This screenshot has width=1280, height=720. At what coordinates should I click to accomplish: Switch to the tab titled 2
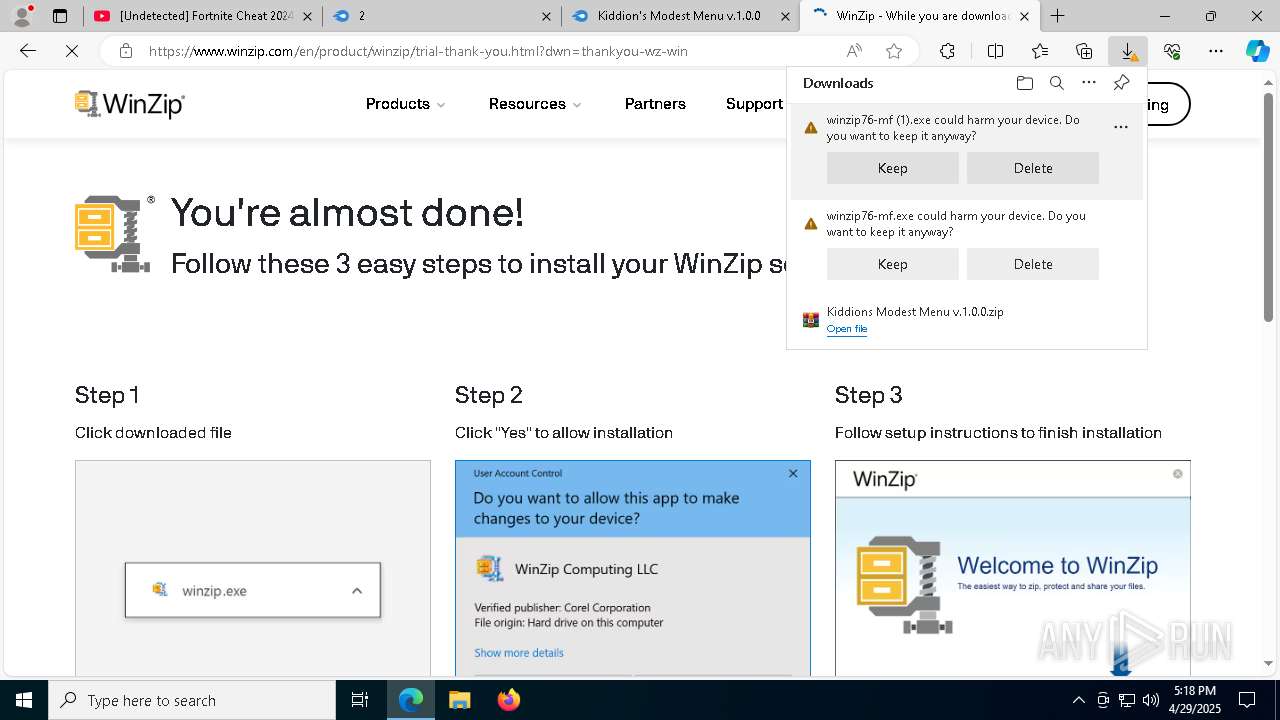pos(442,16)
